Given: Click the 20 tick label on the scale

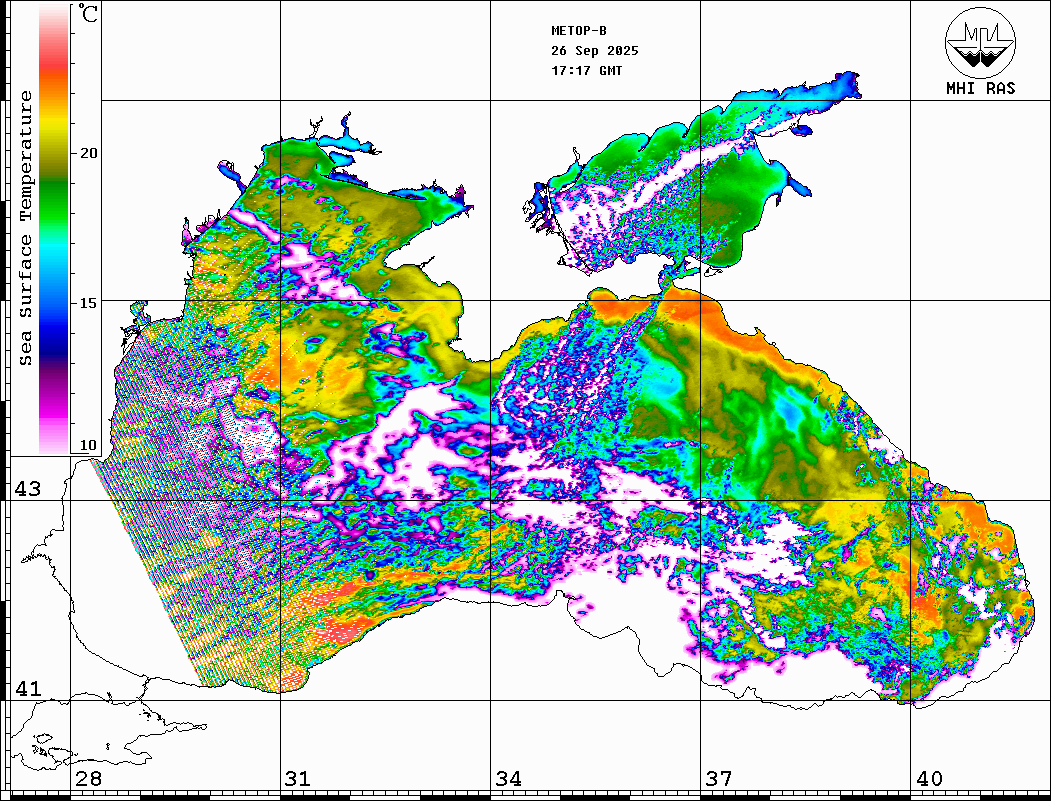Looking at the screenshot, I should [89, 153].
